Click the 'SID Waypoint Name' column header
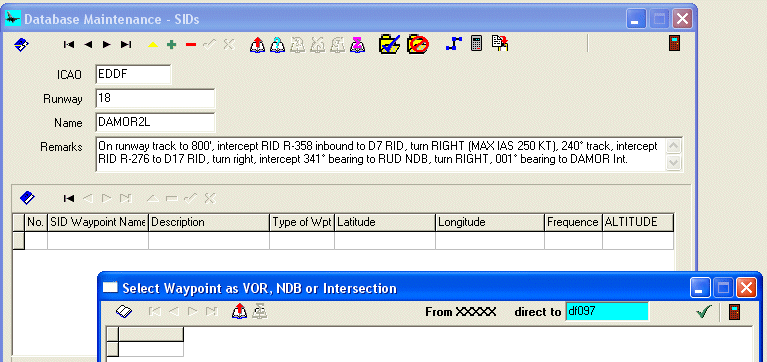Screen dimensions: 767x362 pyautogui.click(x=98, y=222)
